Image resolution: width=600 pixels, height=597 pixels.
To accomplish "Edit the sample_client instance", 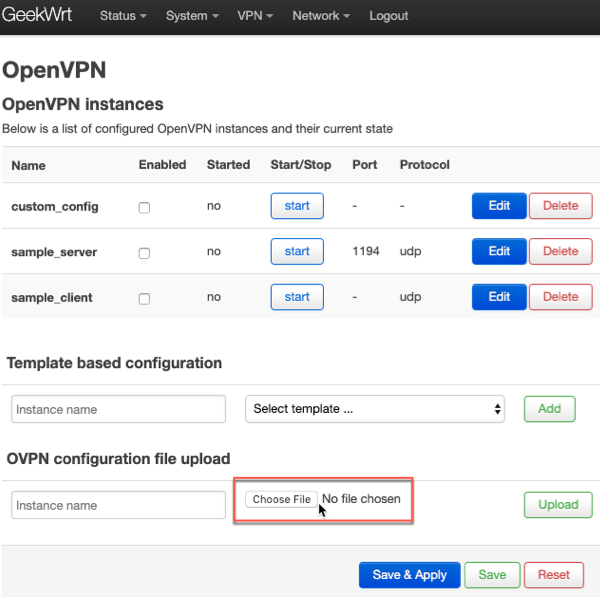I will [x=499, y=297].
